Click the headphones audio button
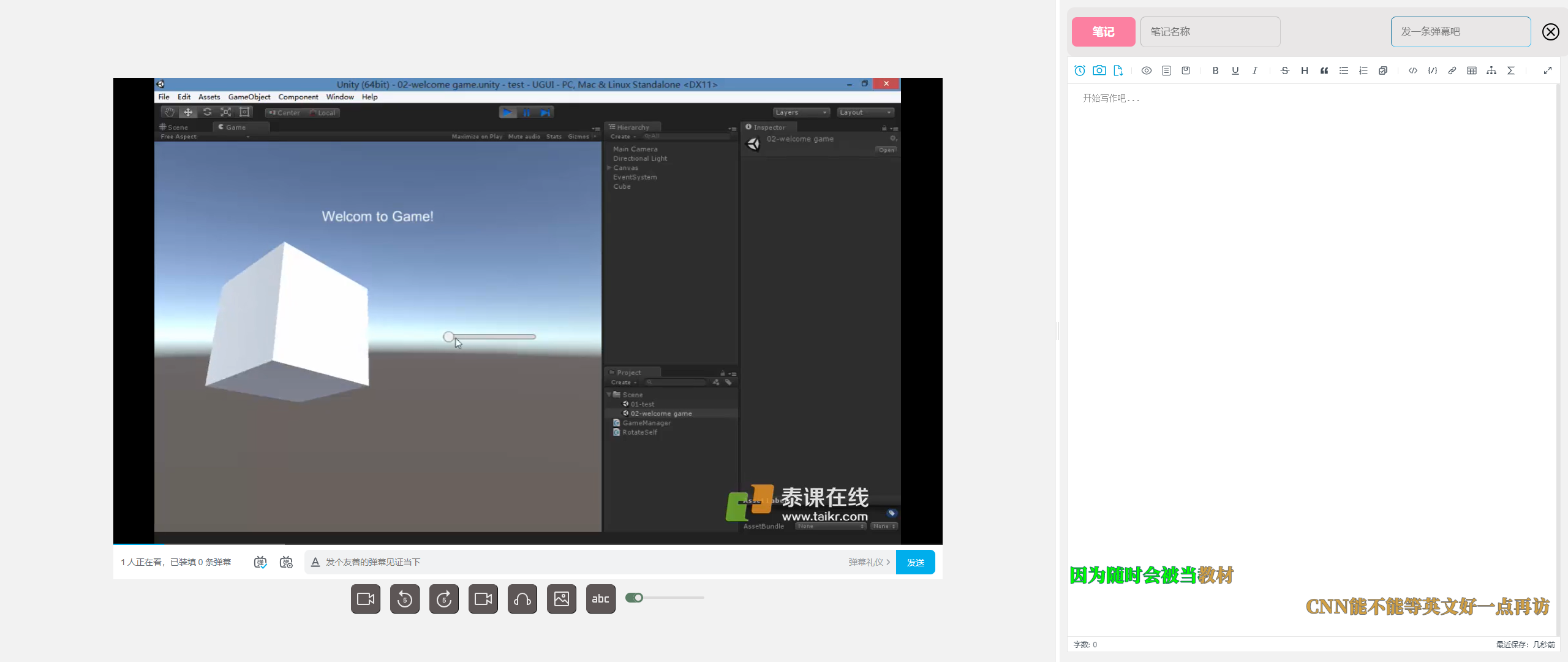 [522, 599]
